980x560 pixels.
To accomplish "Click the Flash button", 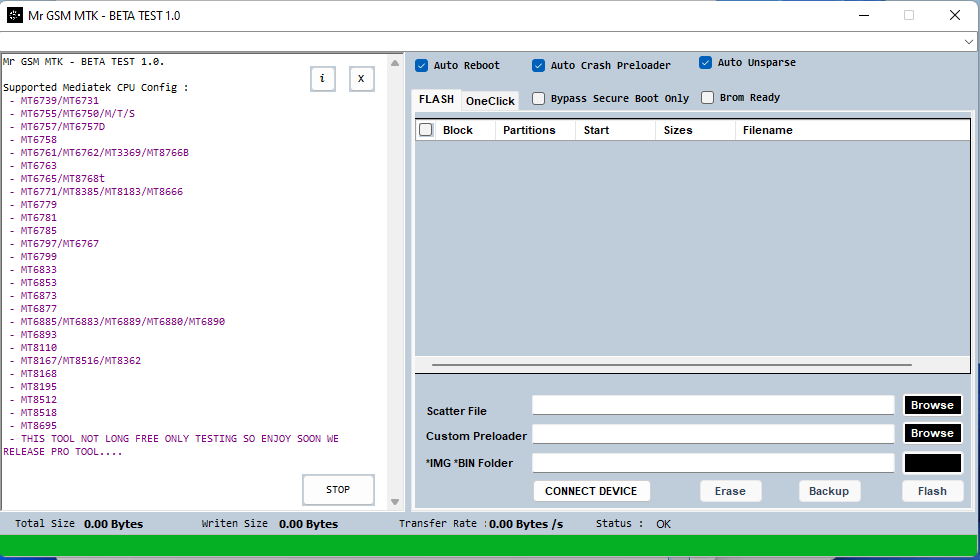I will coord(932,491).
